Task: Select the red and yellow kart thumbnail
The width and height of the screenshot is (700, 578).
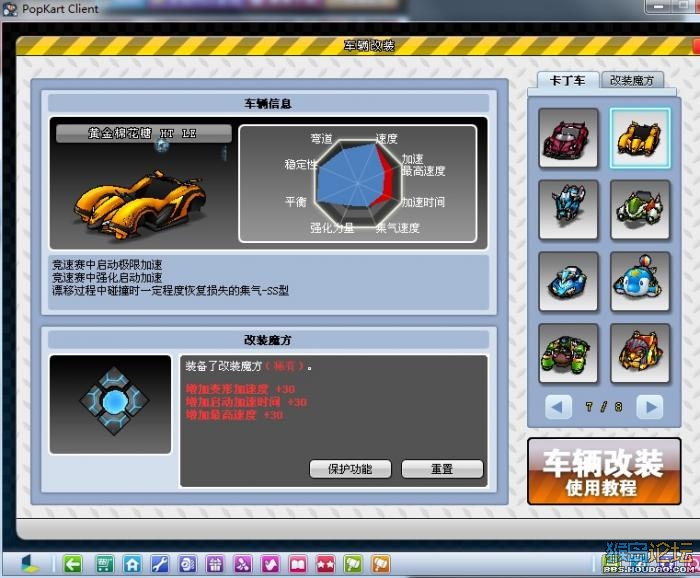Action: tap(640, 353)
